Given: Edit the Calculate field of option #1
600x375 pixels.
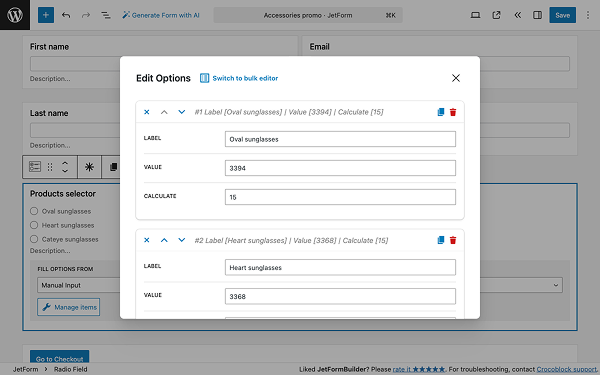Looking at the screenshot, I should pyautogui.click(x=340, y=197).
